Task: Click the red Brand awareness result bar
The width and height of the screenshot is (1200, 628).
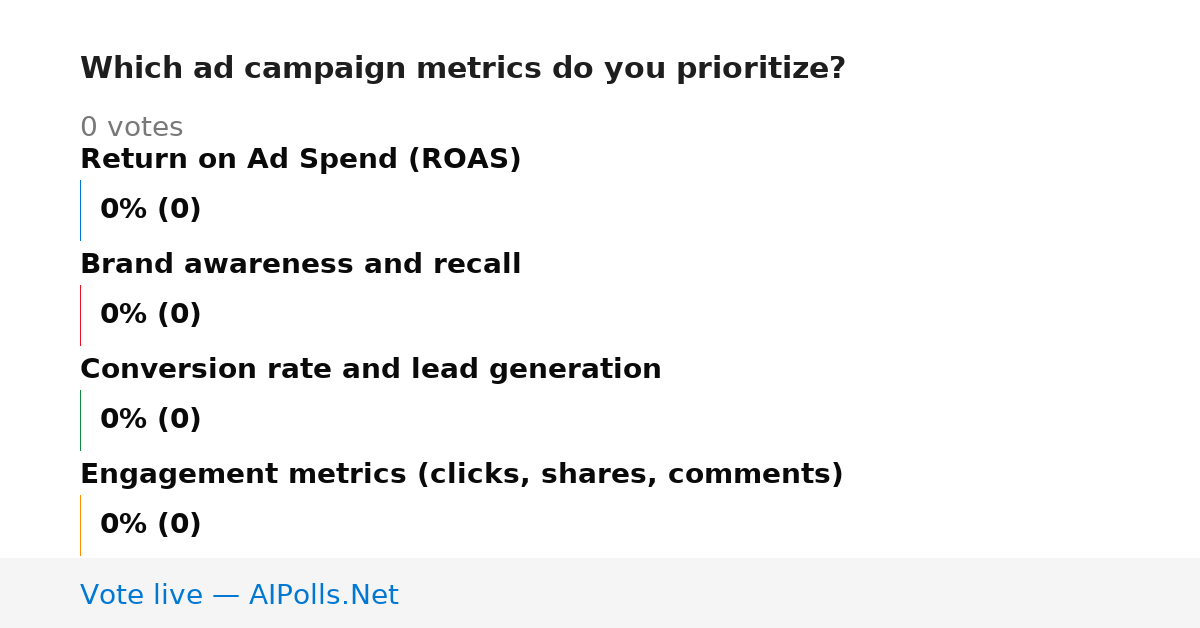Action: click(x=80, y=315)
